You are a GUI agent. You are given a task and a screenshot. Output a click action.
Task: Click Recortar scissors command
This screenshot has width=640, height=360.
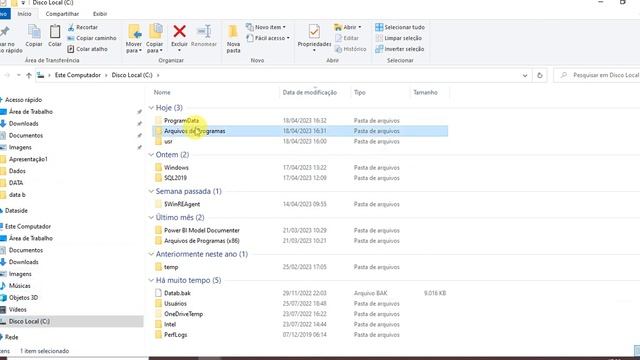pos(83,27)
